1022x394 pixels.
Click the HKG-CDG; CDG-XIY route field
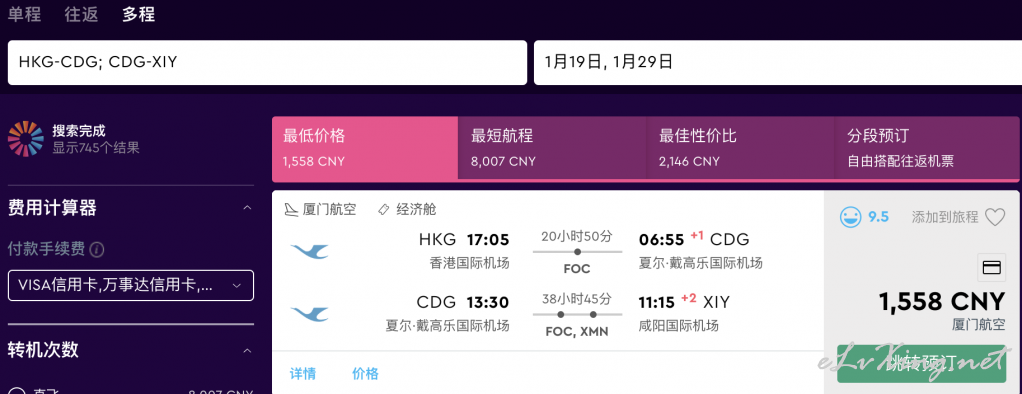[267, 63]
